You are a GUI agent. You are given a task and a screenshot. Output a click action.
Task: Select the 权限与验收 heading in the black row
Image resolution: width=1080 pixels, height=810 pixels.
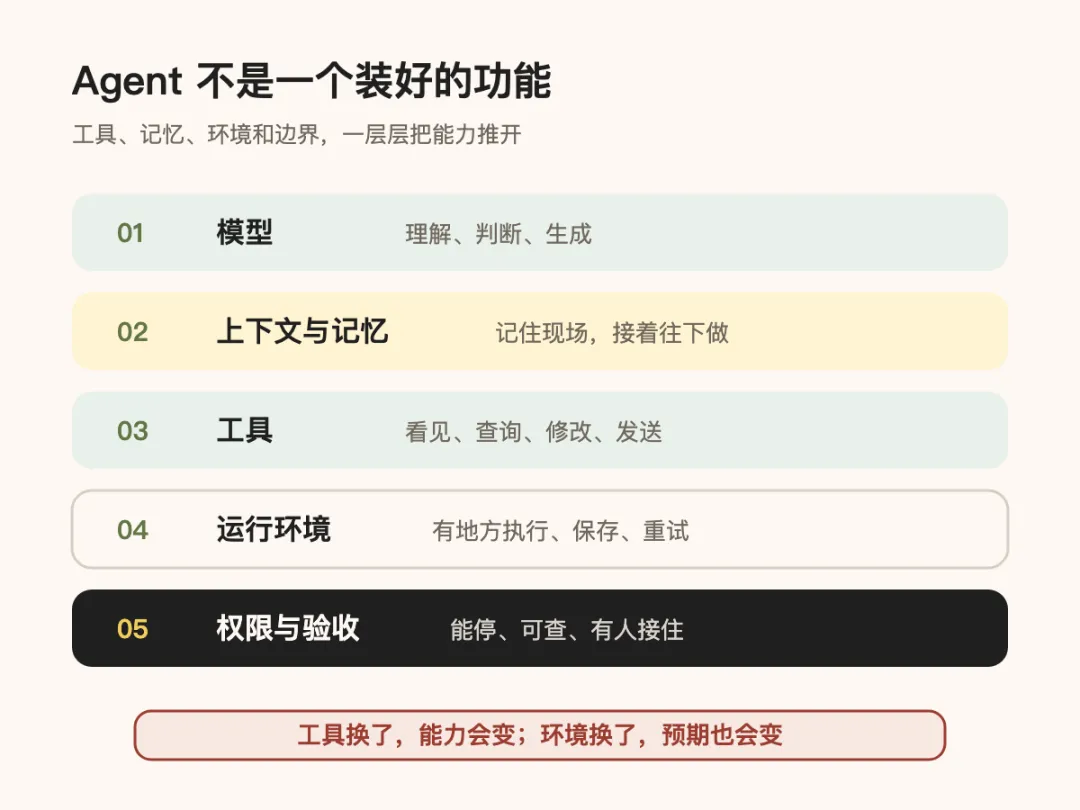288,628
